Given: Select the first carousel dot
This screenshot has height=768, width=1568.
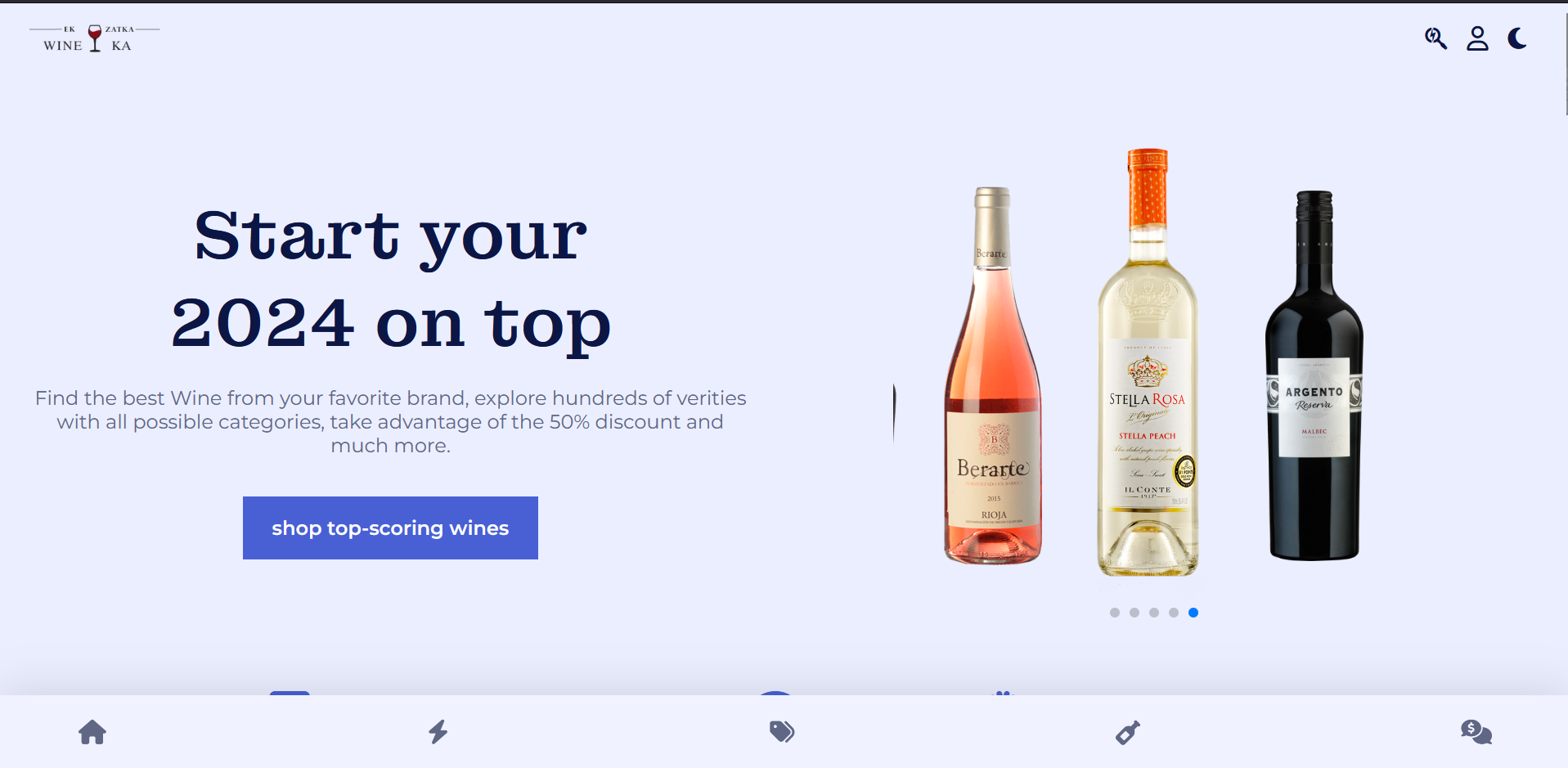Looking at the screenshot, I should (x=1115, y=613).
